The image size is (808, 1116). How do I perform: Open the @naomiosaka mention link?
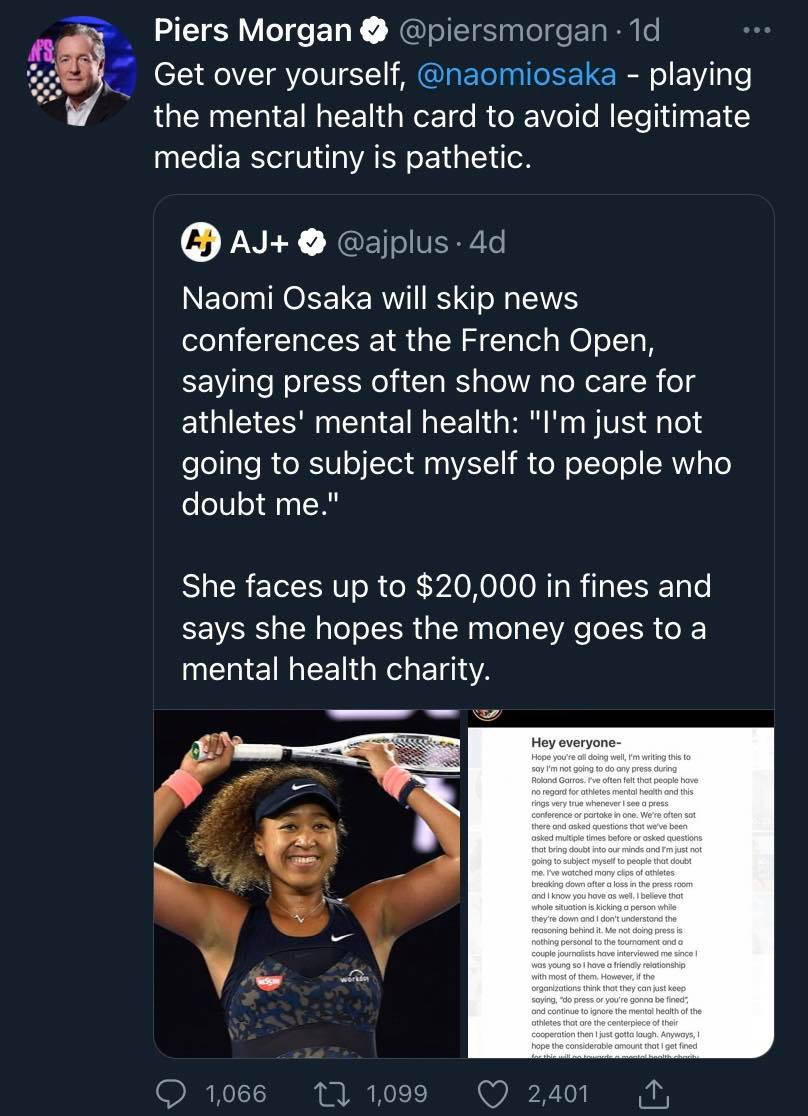tap(516, 75)
